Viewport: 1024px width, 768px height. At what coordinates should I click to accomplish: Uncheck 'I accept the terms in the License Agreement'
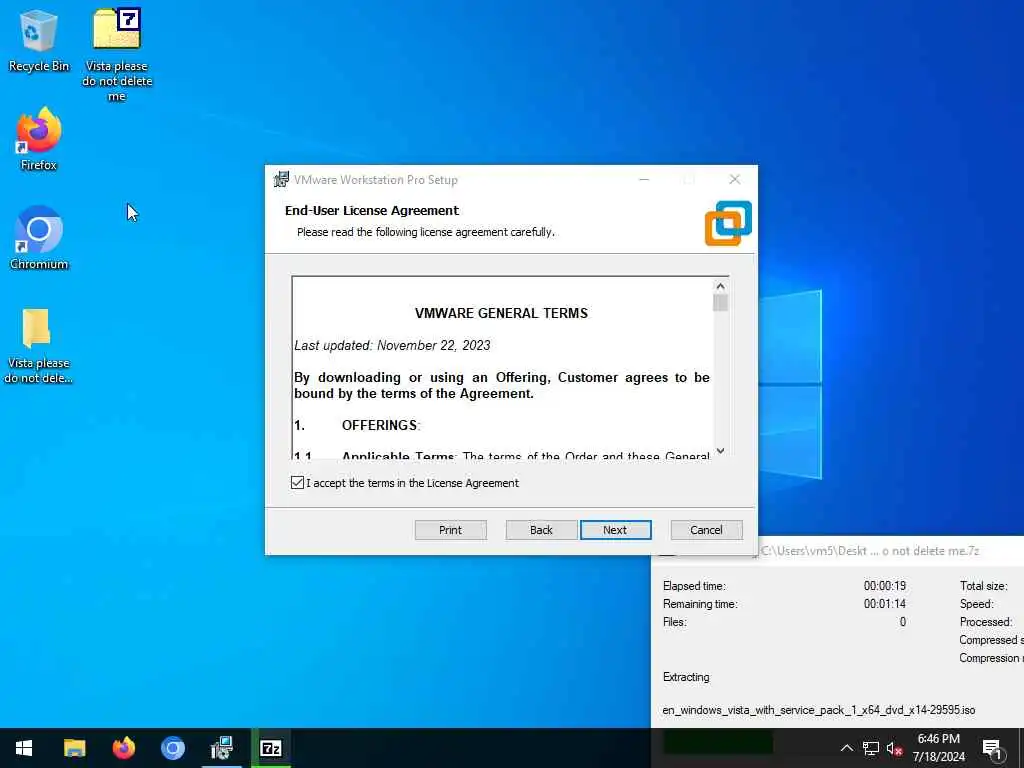pyautogui.click(x=297, y=483)
